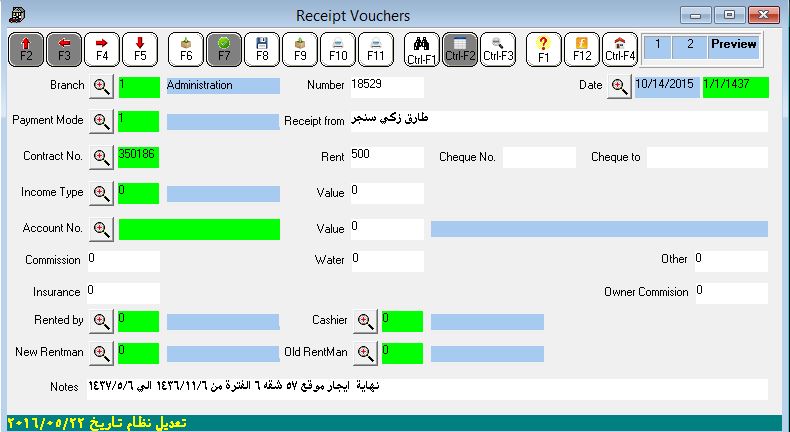Click the F2 up-arrow toolbar button
The width and height of the screenshot is (790, 432).
coord(26,48)
